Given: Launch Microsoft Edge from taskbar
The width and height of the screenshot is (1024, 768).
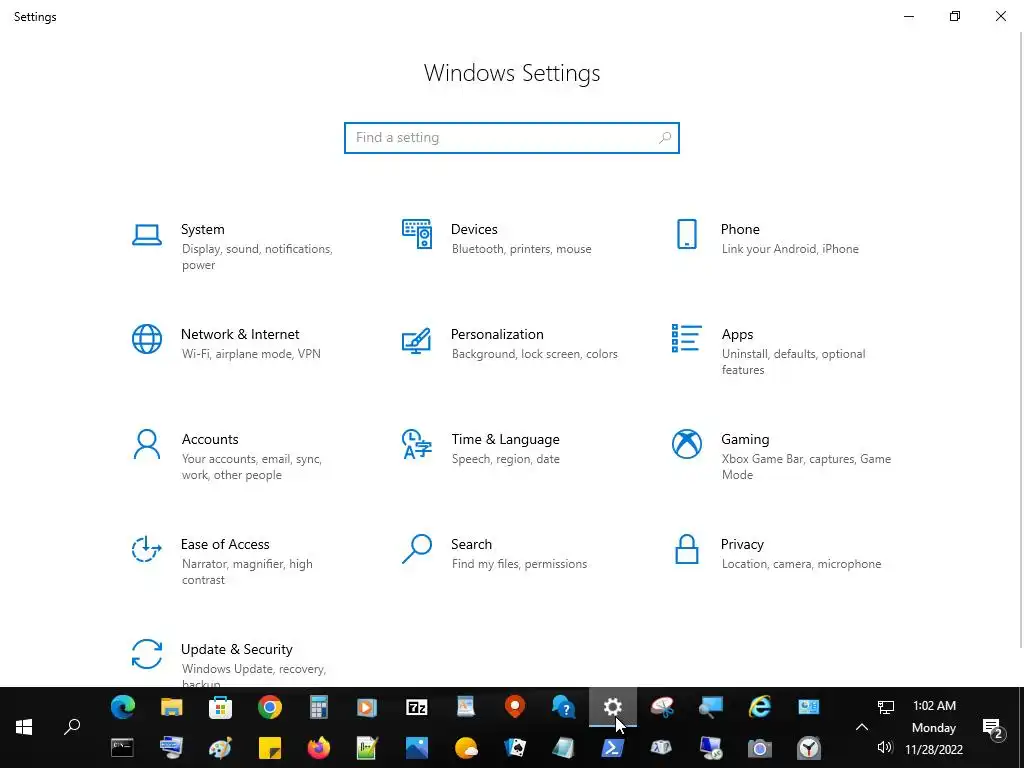Looking at the screenshot, I should click(x=122, y=707).
